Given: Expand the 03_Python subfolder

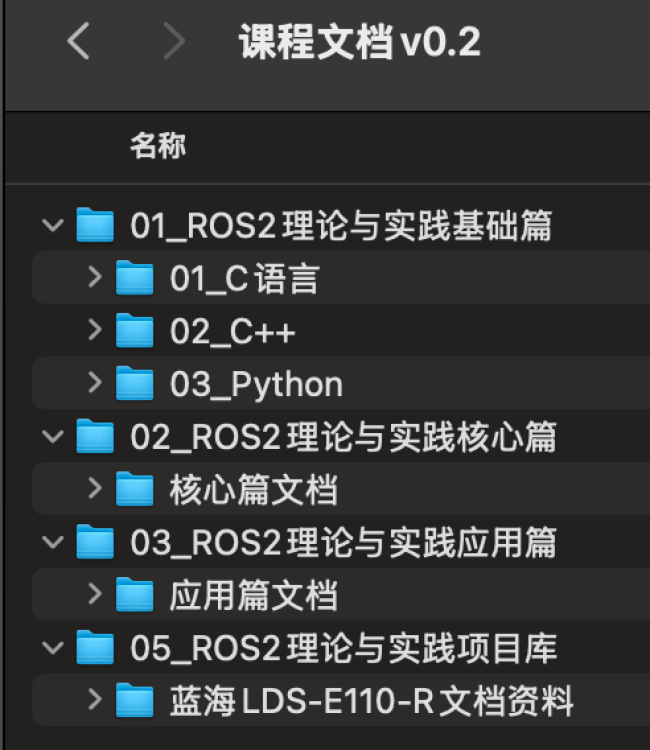Looking at the screenshot, I should pyautogui.click(x=95, y=383).
